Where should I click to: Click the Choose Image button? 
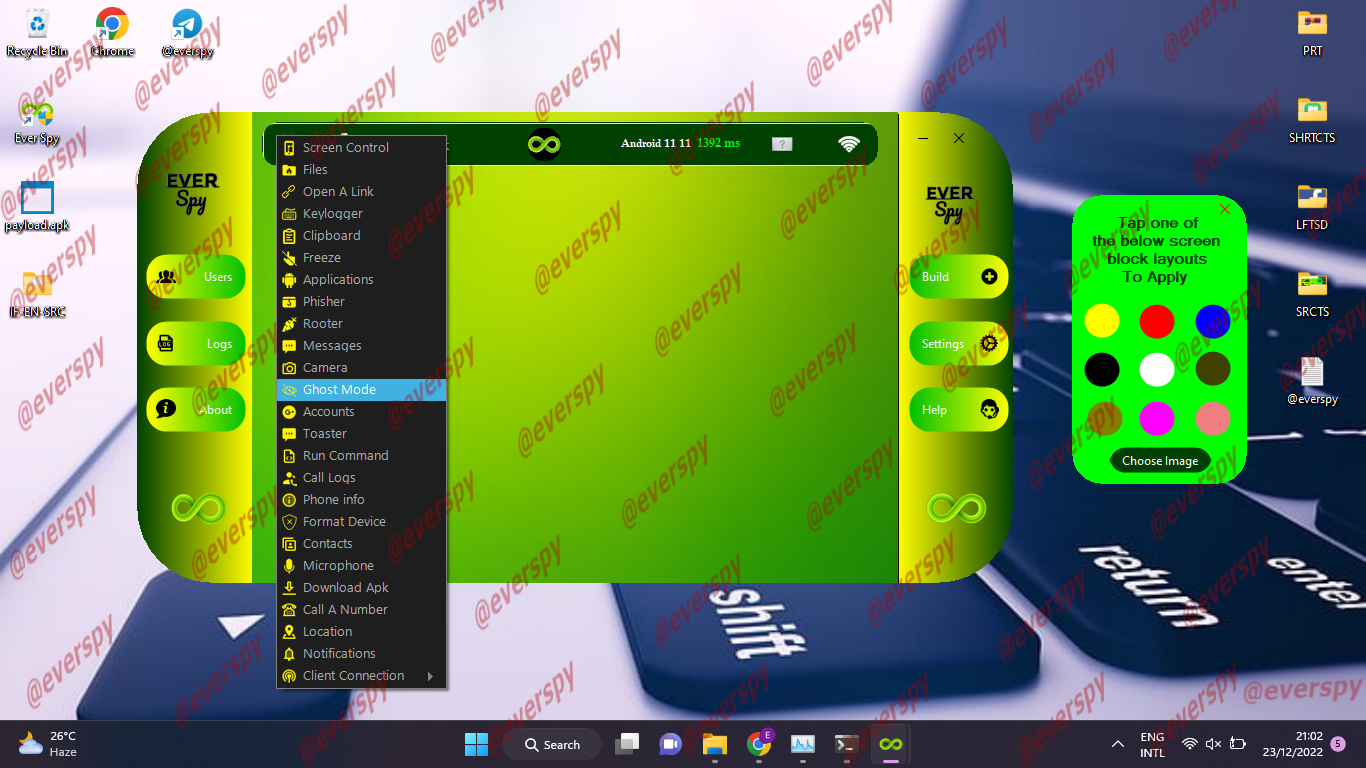coord(1160,461)
